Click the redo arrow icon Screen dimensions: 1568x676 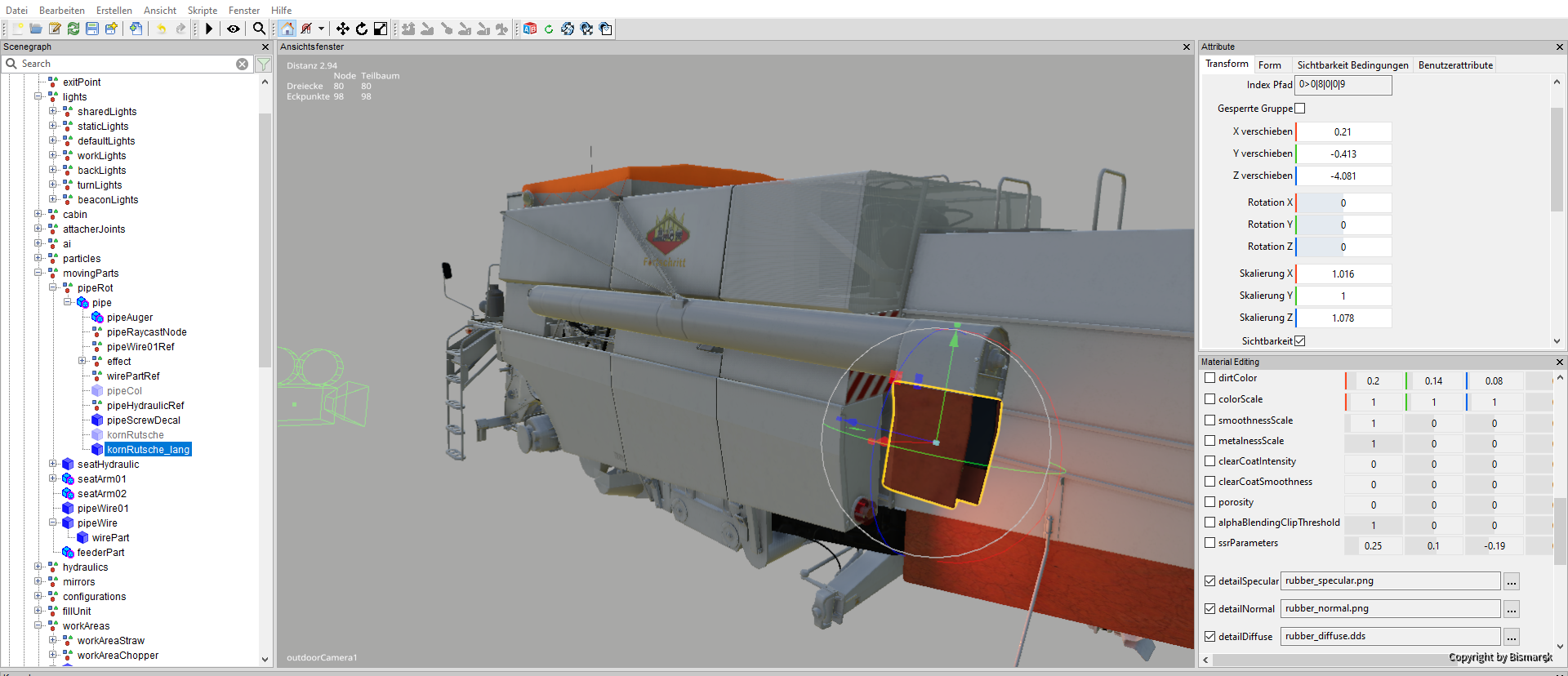(x=180, y=29)
